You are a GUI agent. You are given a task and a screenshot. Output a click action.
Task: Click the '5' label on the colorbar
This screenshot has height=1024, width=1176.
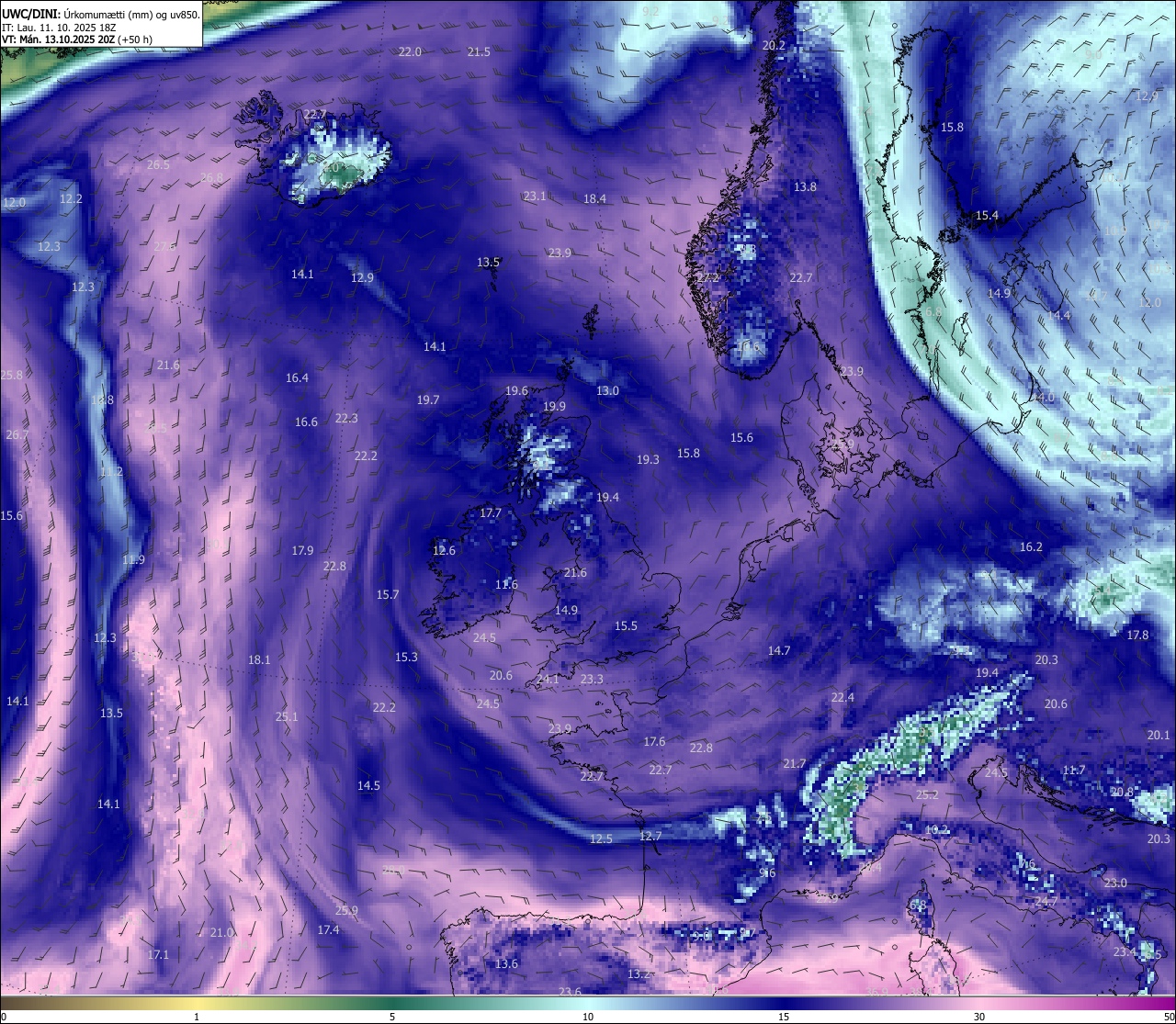392,1017
